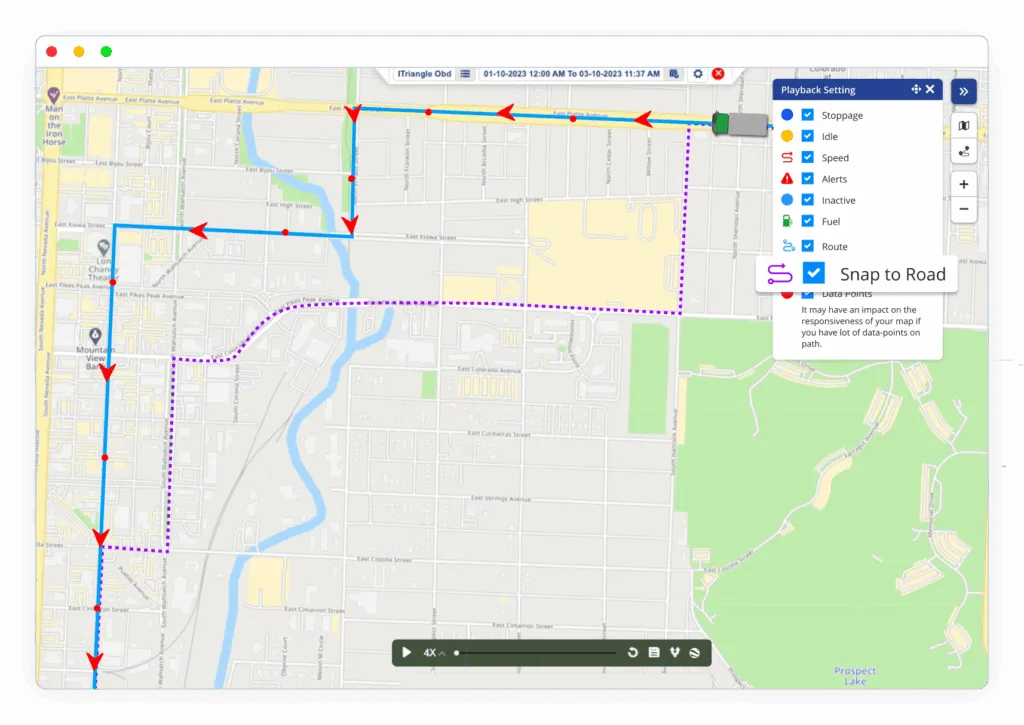The image size is (1024, 725).
Task: Collapse side panel with double chevron
Action: 963,91
